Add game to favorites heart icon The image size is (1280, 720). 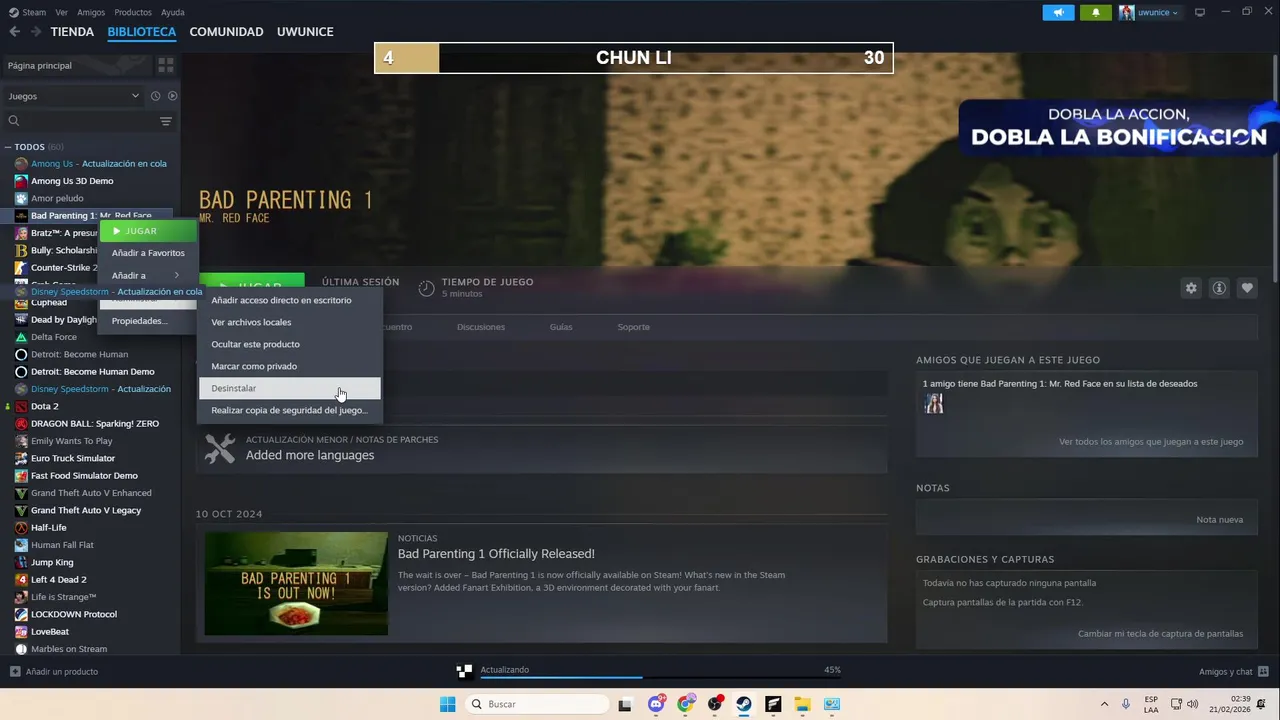[x=1247, y=288]
